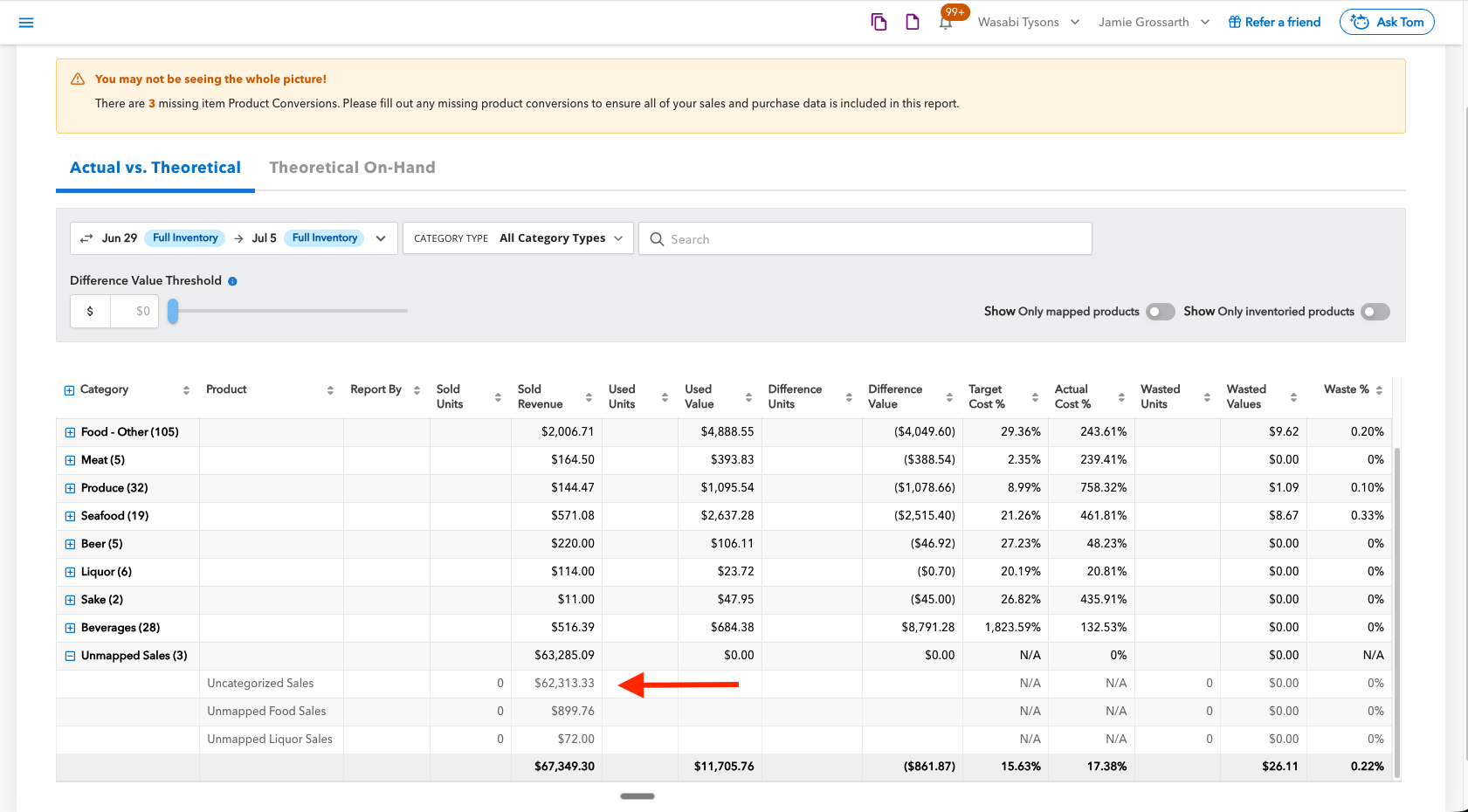Expand the Beverages (28) category row
This screenshot has height=812, width=1468.
coord(70,628)
